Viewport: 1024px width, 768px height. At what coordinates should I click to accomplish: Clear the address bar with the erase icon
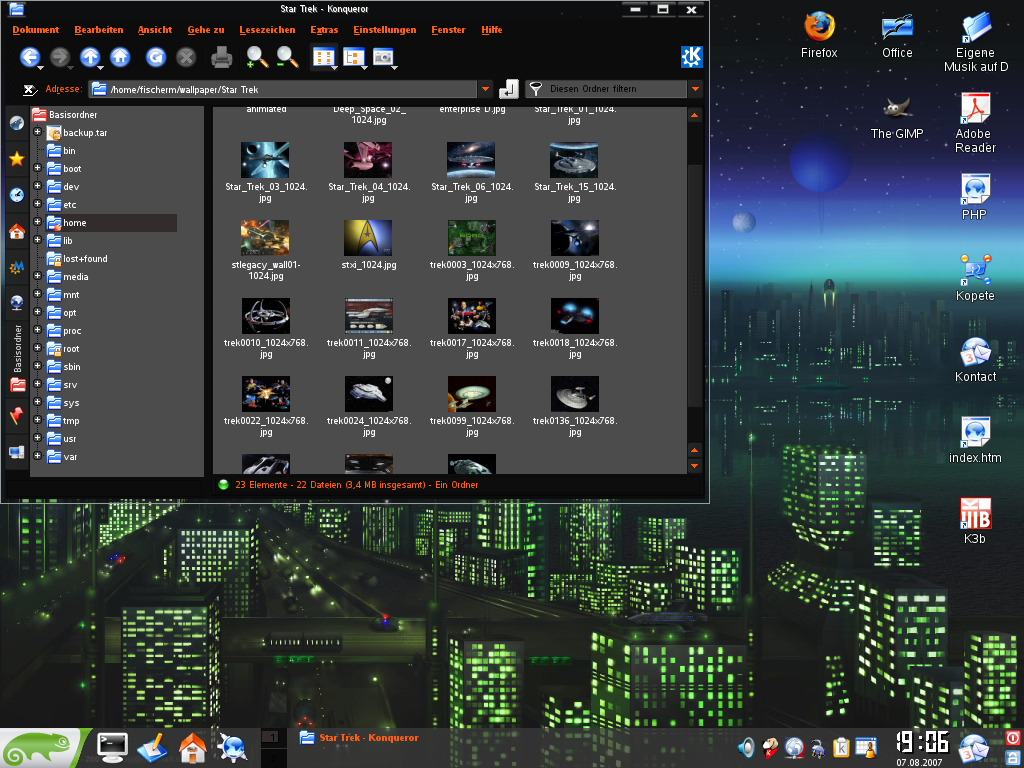click(x=30, y=89)
